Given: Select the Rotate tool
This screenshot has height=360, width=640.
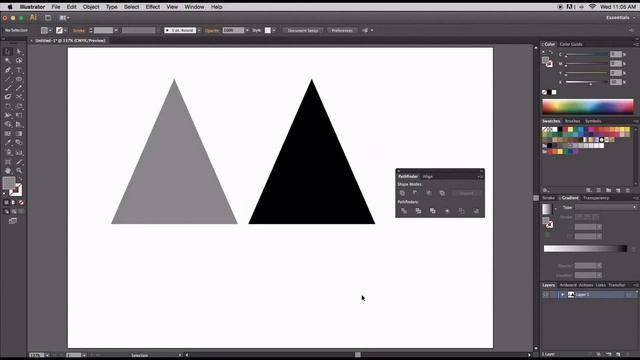Looking at the screenshot, I should 8,106.
